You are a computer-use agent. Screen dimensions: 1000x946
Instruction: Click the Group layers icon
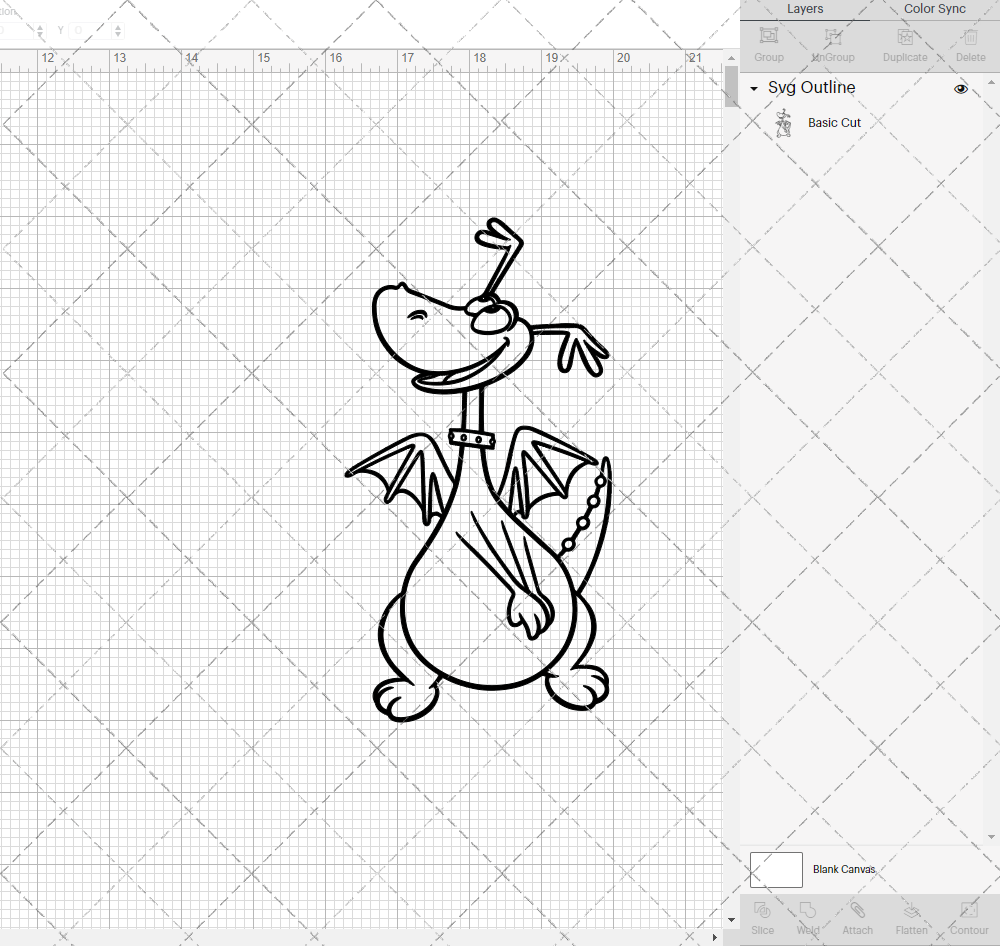click(x=768, y=36)
